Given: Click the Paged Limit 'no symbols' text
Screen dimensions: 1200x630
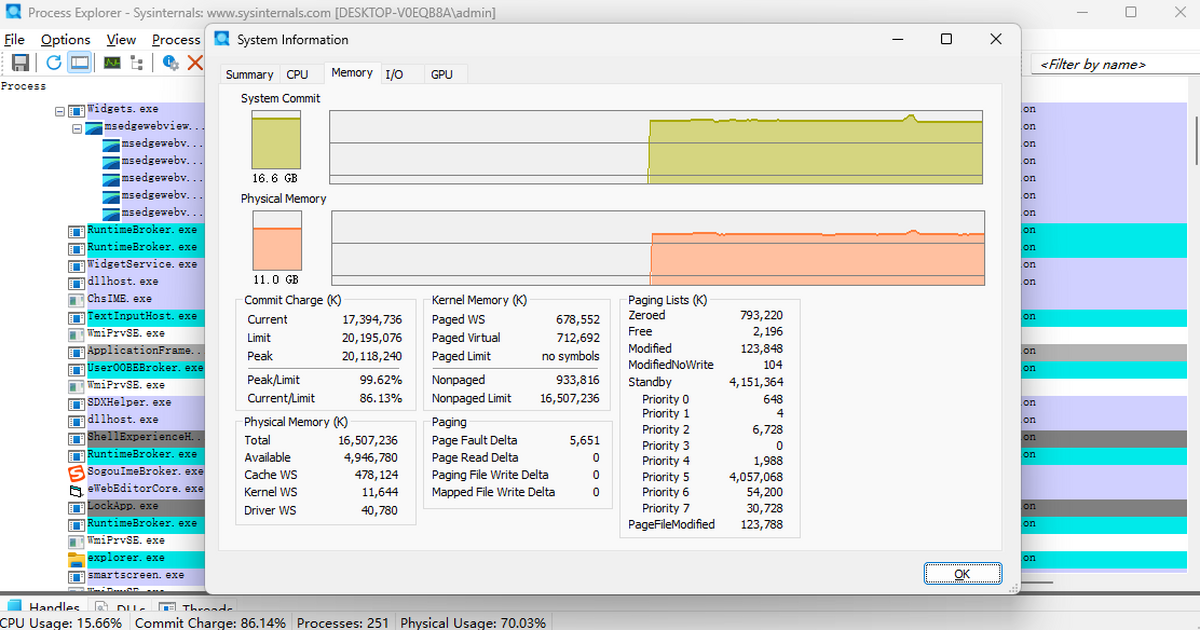Looking at the screenshot, I should (571, 356).
